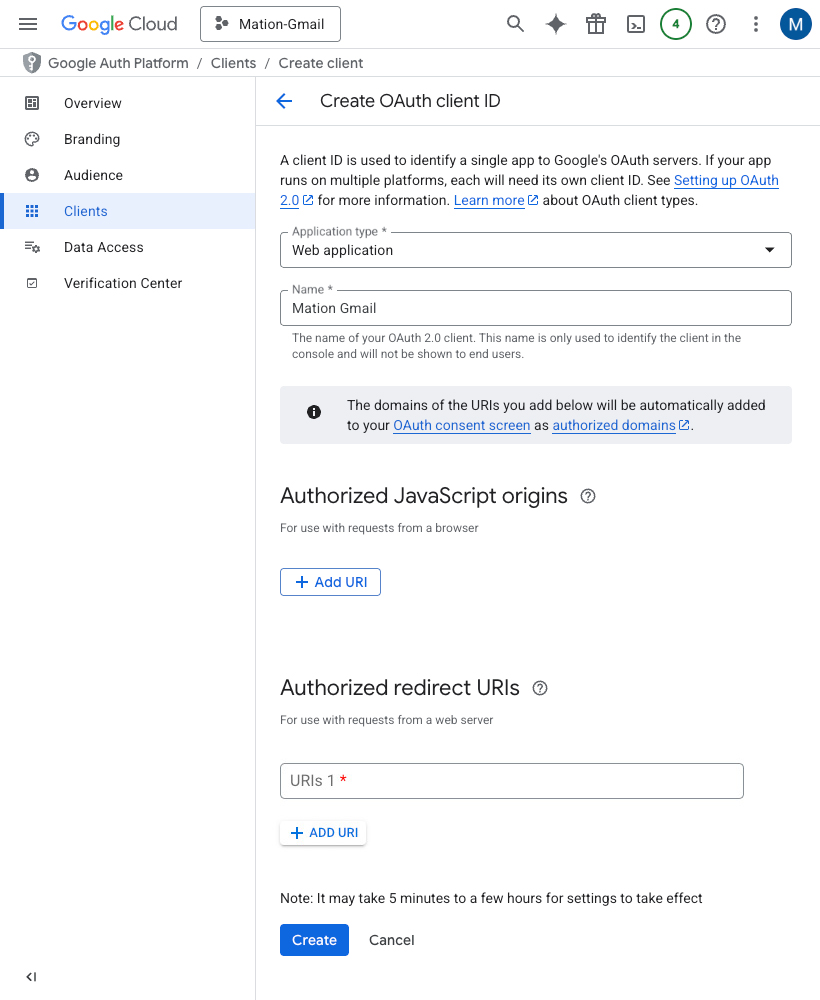The width and height of the screenshot is (820, 1000).
Task: Select Clients in sidebar
Action: coord(128,211)
